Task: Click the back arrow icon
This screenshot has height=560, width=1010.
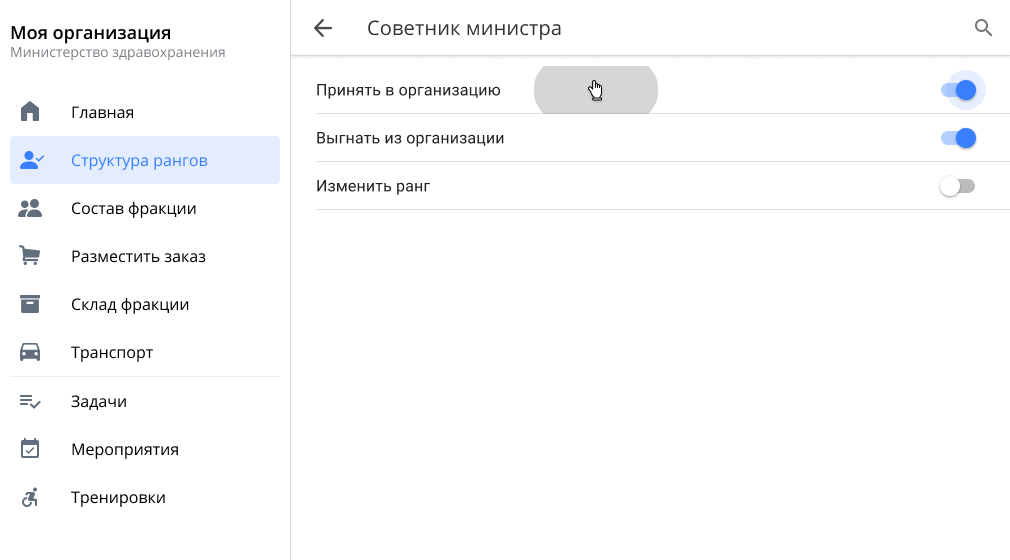Action: tap(322, 28)
